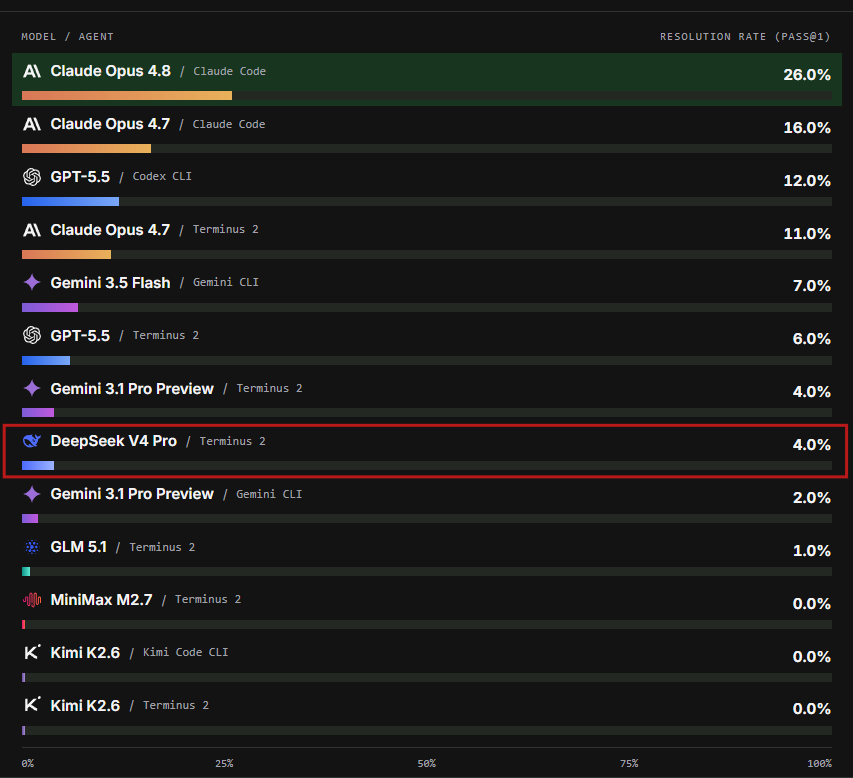Click the Kimi Code CLI agent label
Image resolution: width=853 pixels, height=778 pixels.
(186, 652)
